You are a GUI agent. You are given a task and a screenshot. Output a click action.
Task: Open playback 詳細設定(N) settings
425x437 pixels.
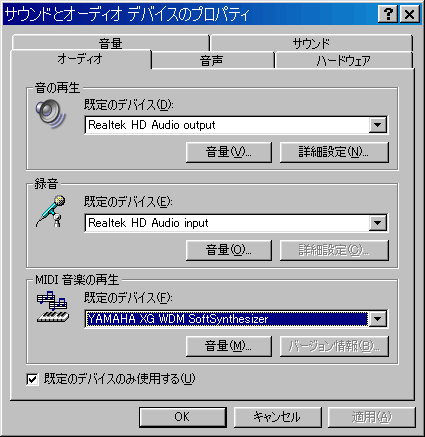coord(334,152)
